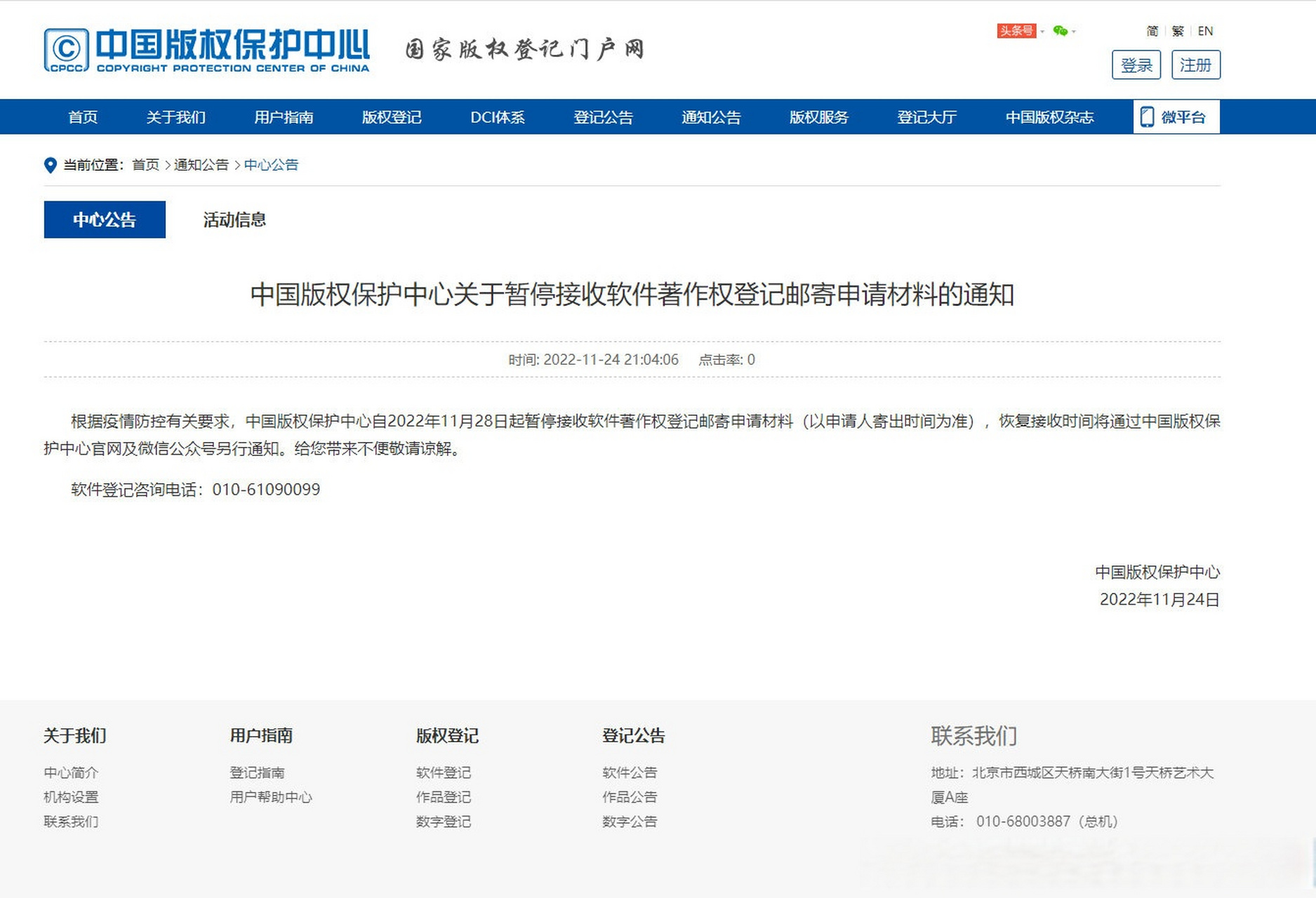Open the 登记大厅 nav menu
This screenshot has height=898, width=1316.
point(927,117)
